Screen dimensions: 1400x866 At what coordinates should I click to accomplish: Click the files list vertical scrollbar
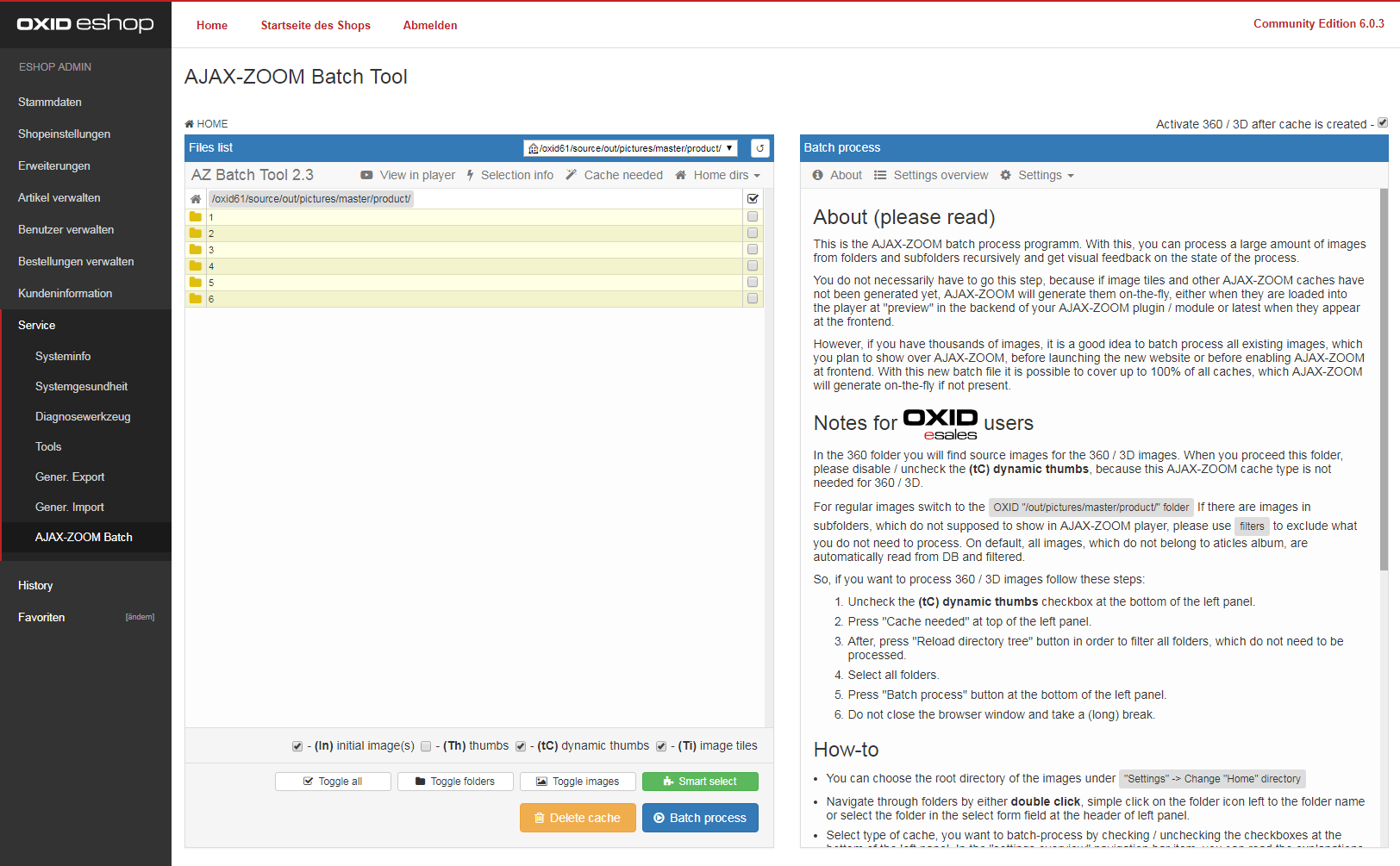769,458
